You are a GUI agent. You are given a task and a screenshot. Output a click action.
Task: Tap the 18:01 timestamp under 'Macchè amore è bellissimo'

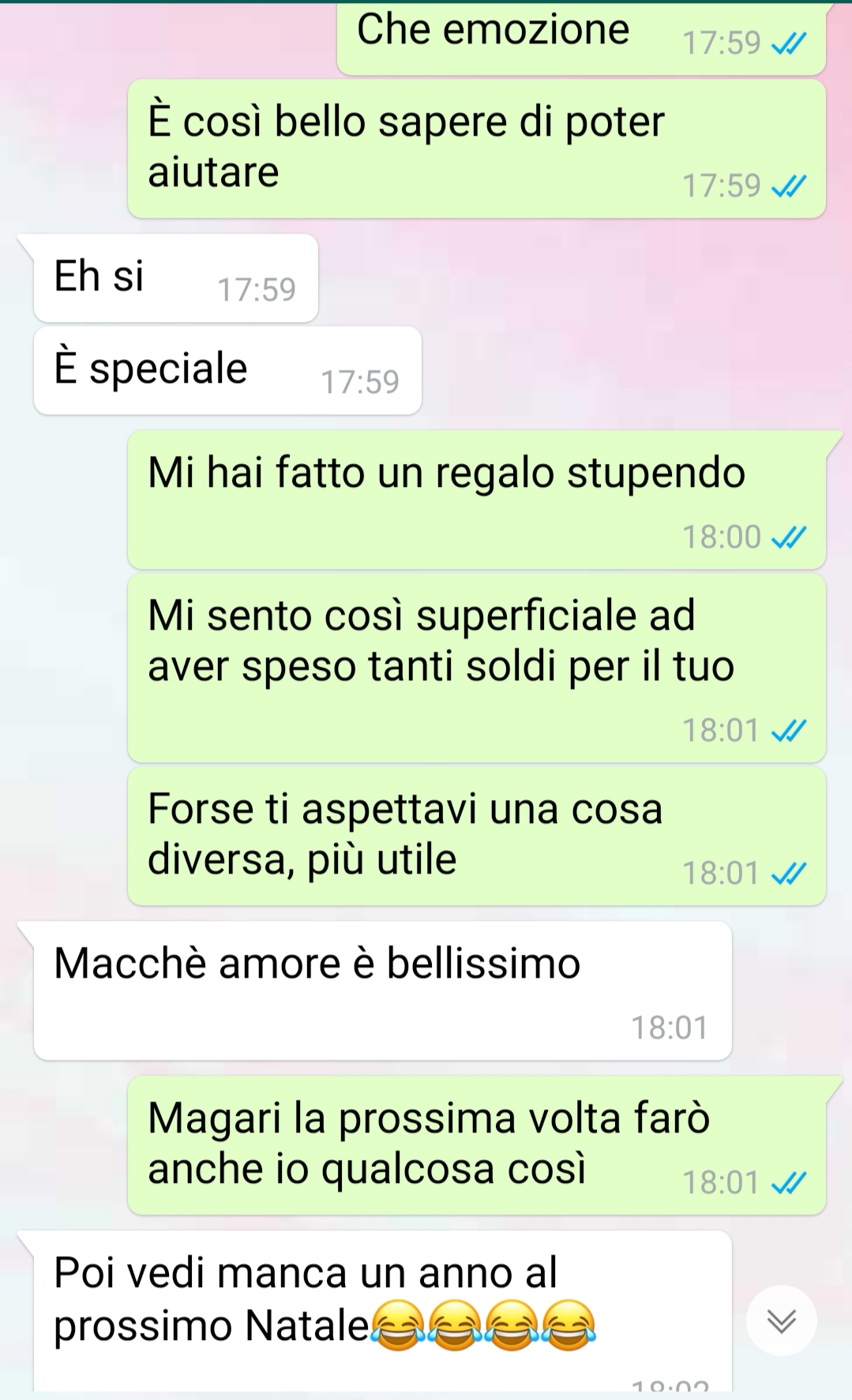[x=669, y=1028]
